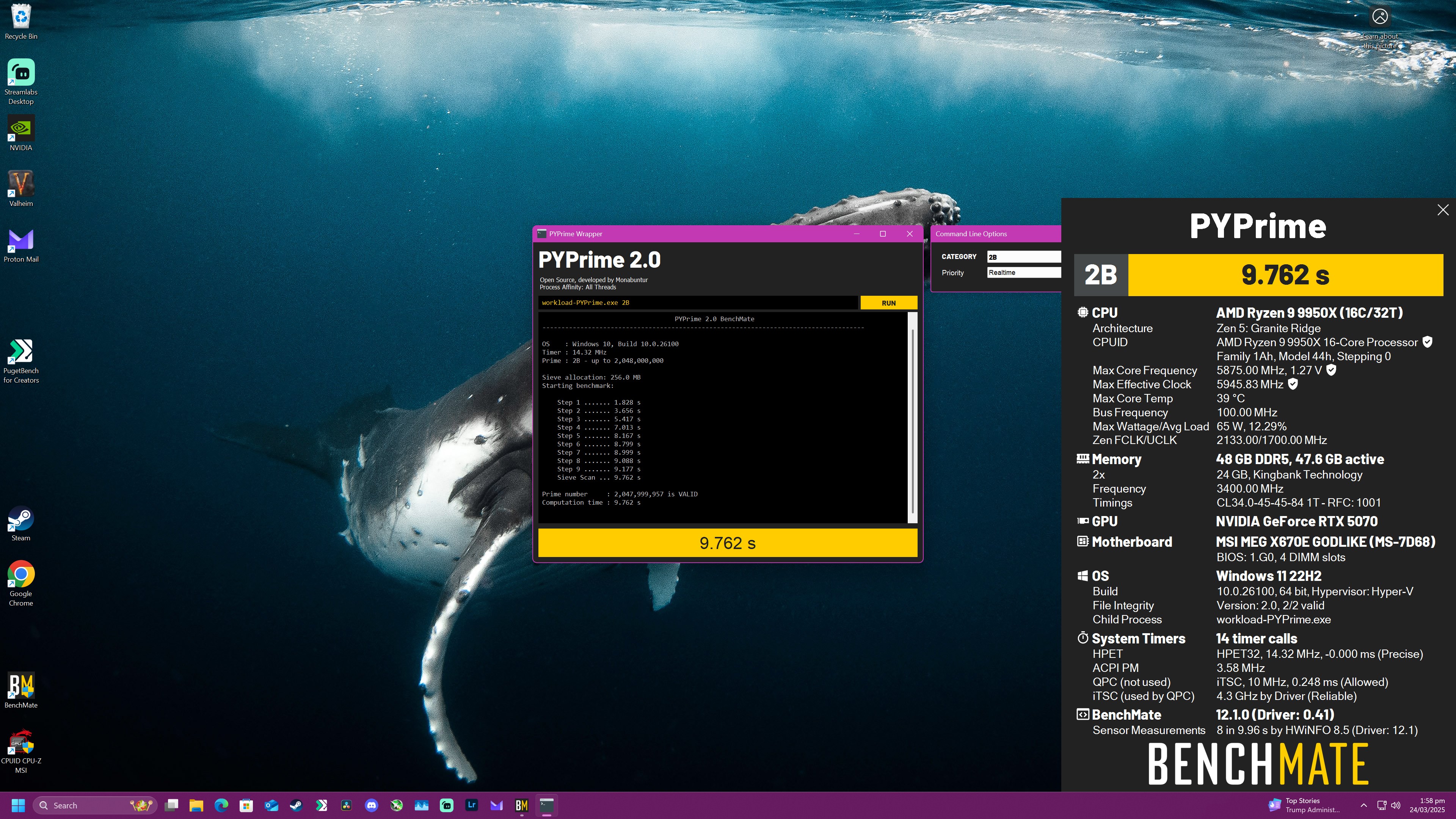1456x819 pixels.
Task: Click the MSI MEG X670E GODLIKE motherboard value
Action: click(x=1326, y=542)
